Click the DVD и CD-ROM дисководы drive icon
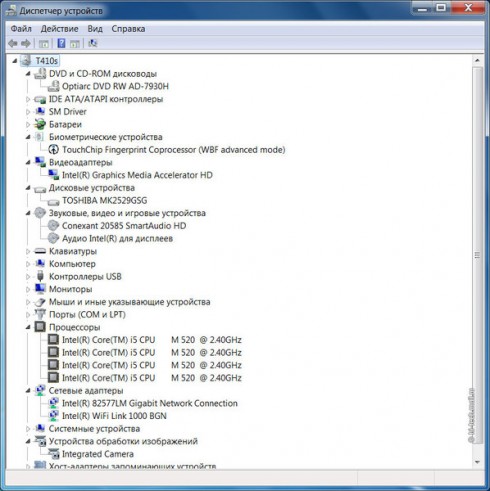This screenshot has height=491, width=490. (x=40, y=74)
